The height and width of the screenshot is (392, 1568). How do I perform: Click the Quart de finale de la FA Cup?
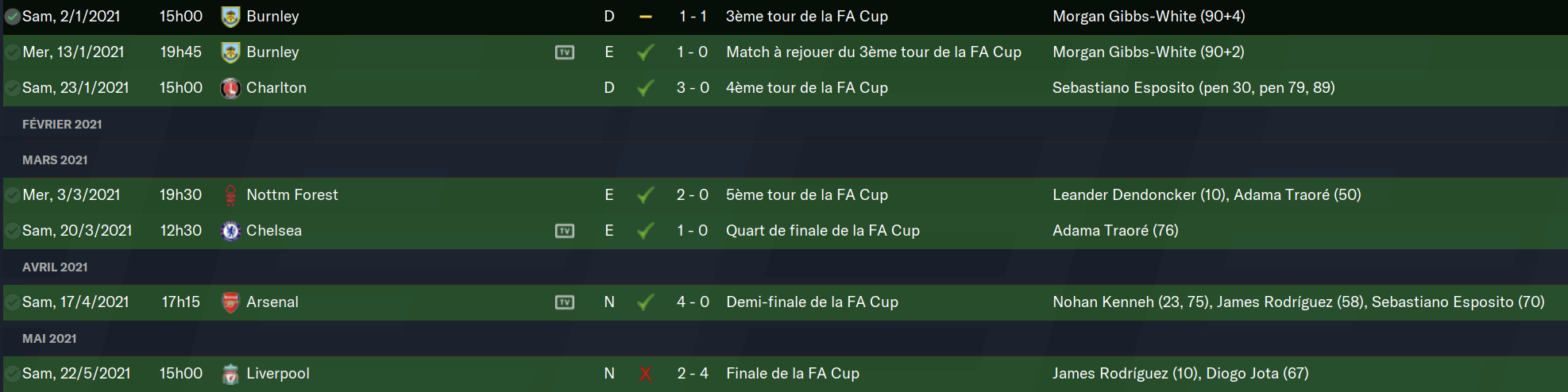822,231
